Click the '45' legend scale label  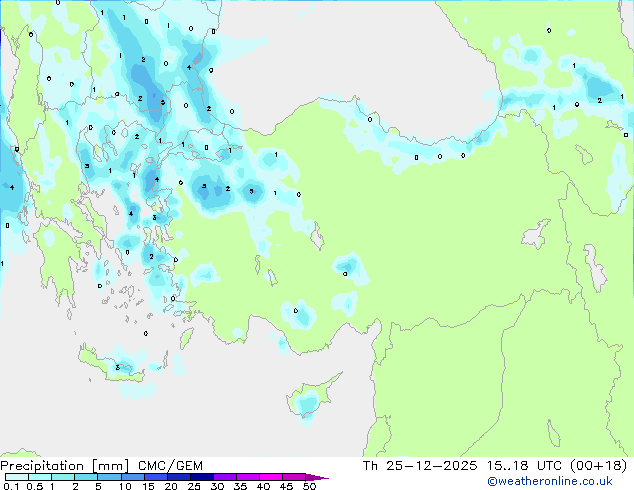pyautogui.click(x=286, y=486)
